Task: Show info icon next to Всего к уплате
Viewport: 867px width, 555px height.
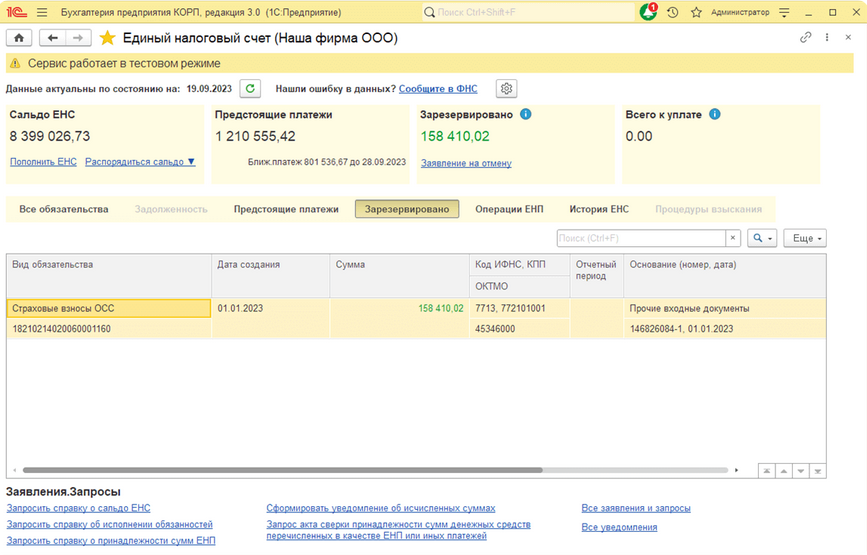Action: click(715, 114)
